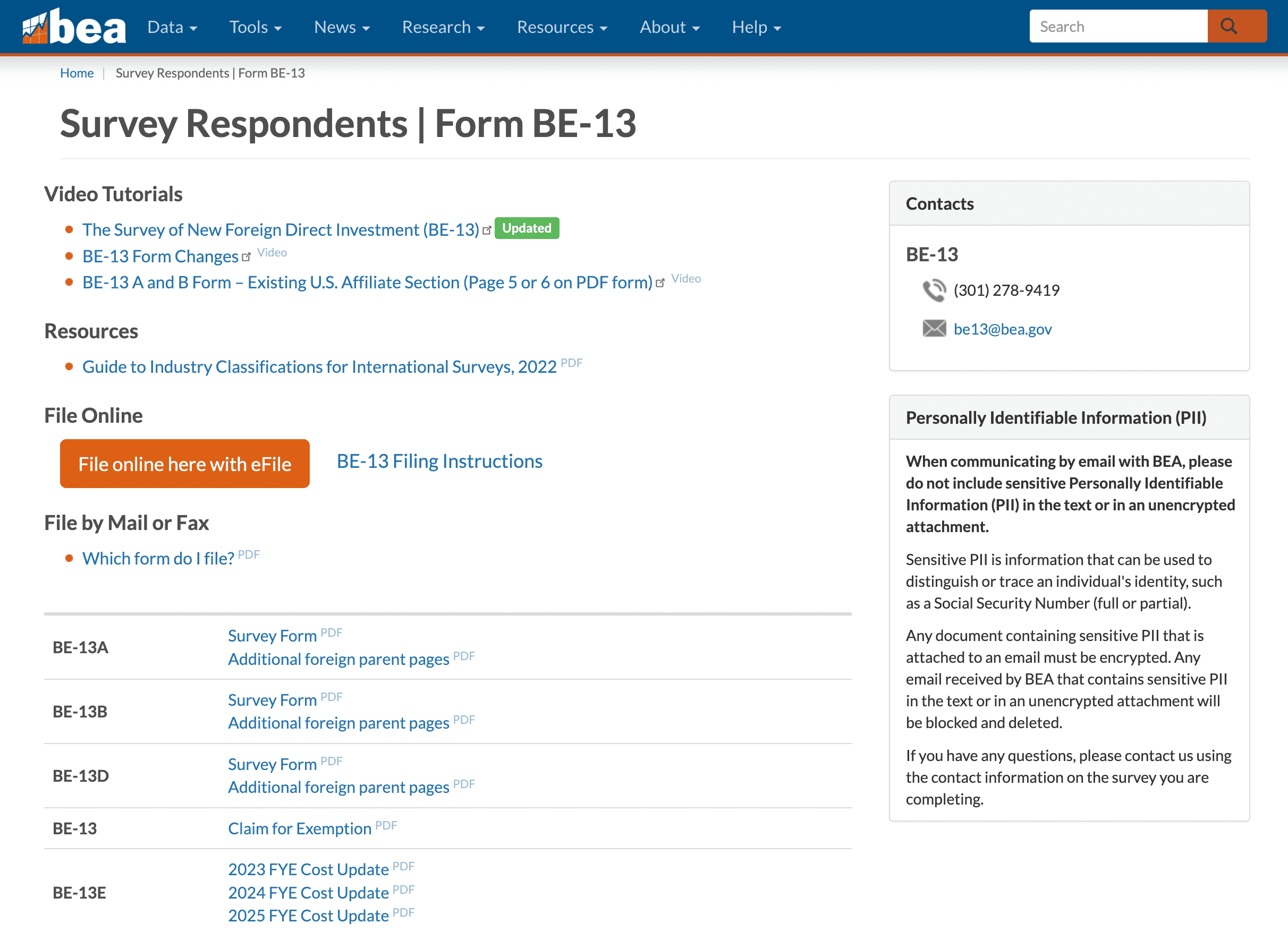Open the Resources dropdown in navbar

tap(562, 27)
